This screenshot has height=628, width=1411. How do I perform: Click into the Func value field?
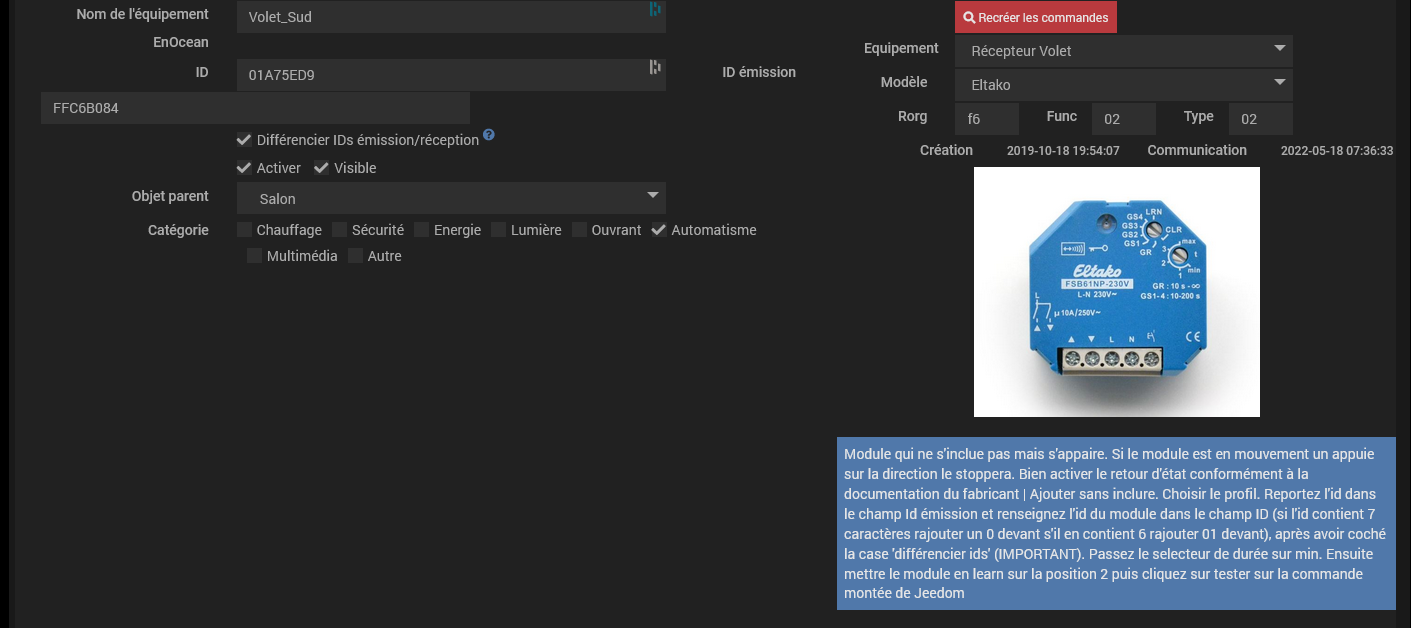[1123, 119]
